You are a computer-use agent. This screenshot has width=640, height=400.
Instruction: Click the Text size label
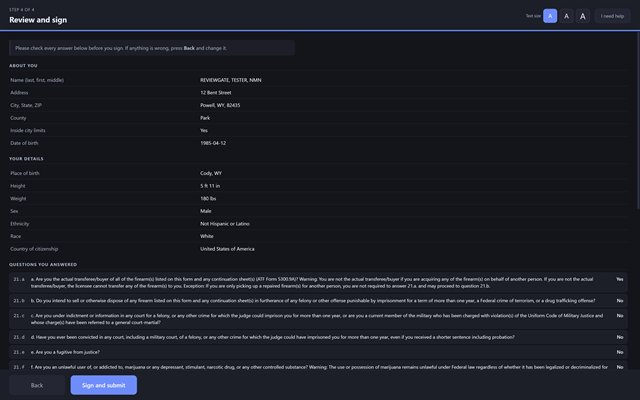533,16
